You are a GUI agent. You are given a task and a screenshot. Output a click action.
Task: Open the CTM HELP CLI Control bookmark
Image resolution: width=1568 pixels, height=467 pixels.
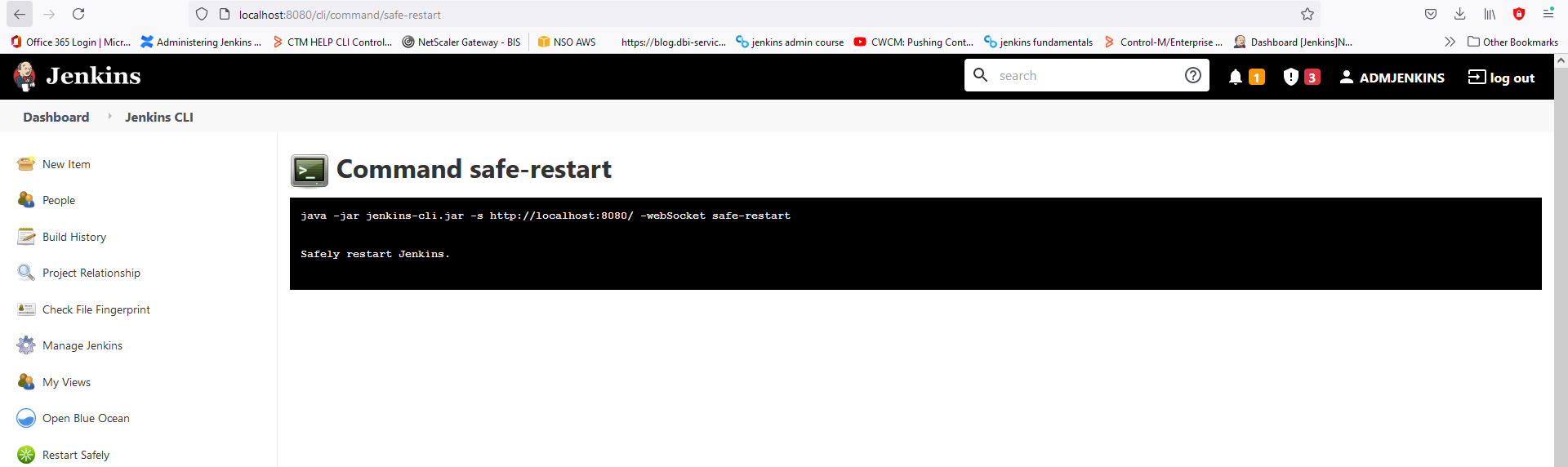332,42
